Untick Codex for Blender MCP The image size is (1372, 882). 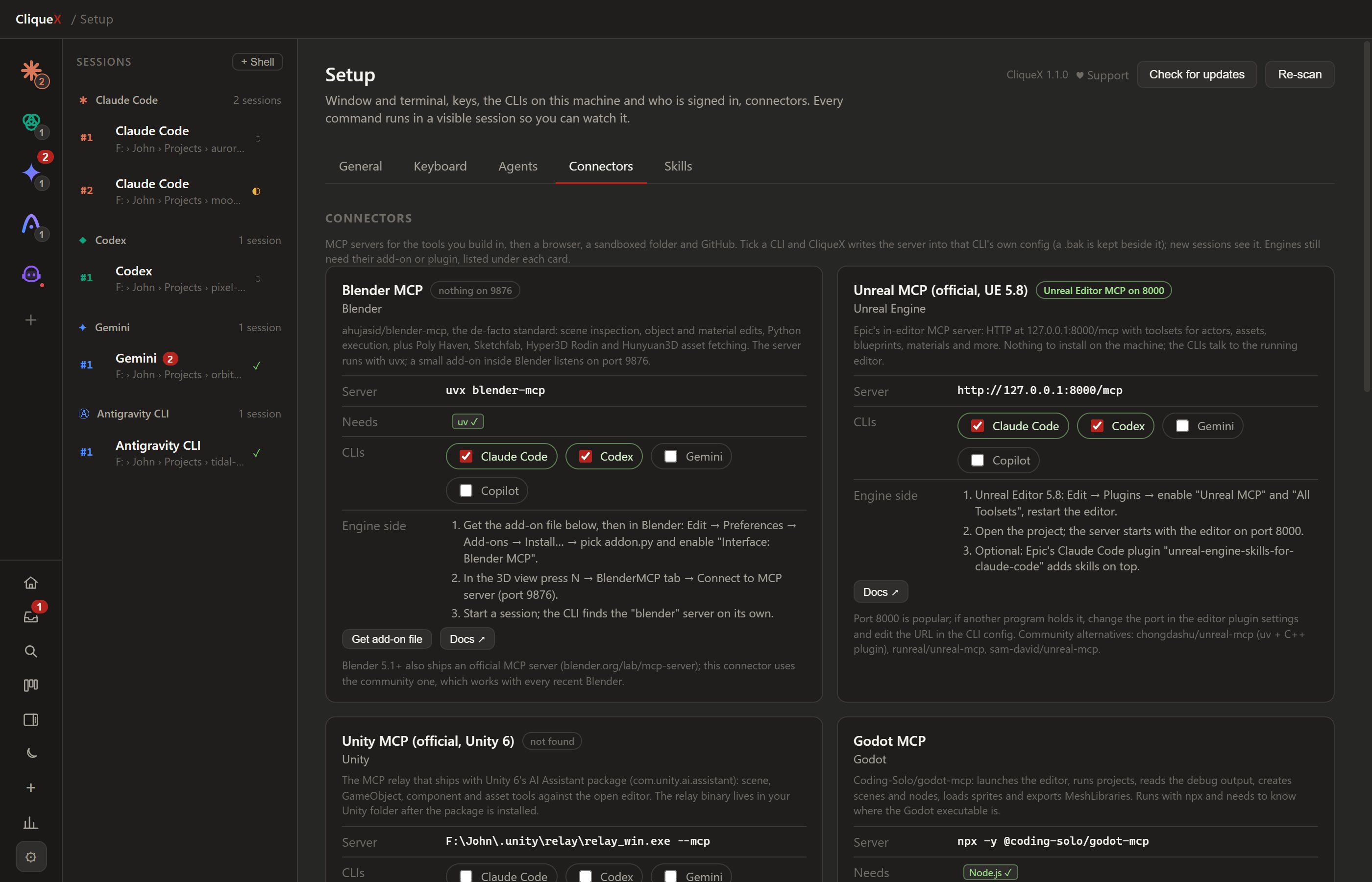(x=585, y=457)
